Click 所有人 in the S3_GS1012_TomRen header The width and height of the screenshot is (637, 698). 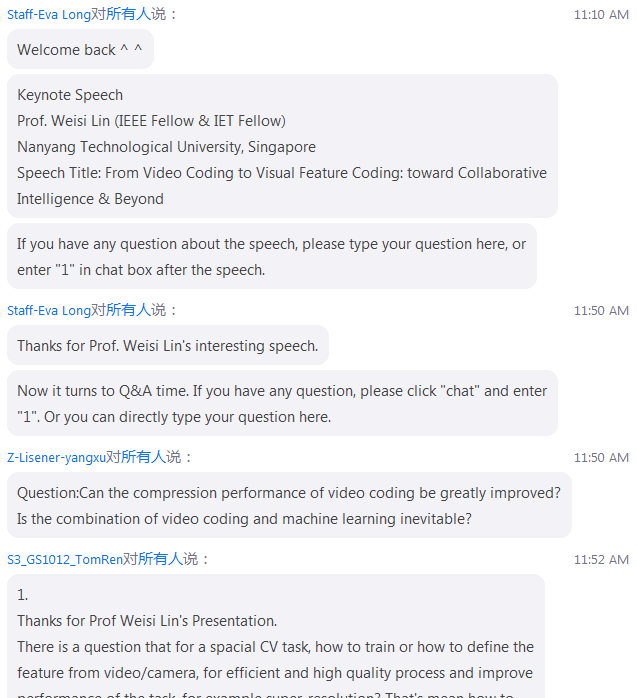click(x=160, y=560)
